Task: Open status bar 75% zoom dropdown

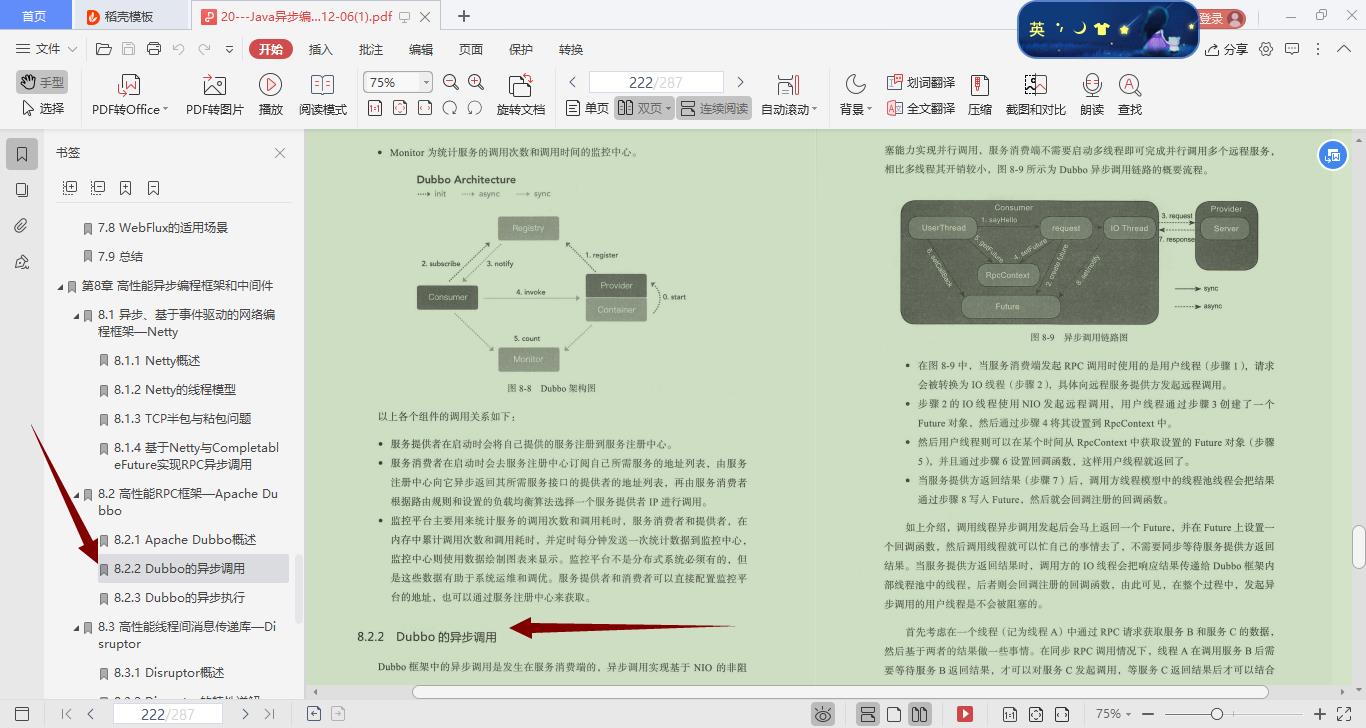Action: (1114, 714)
